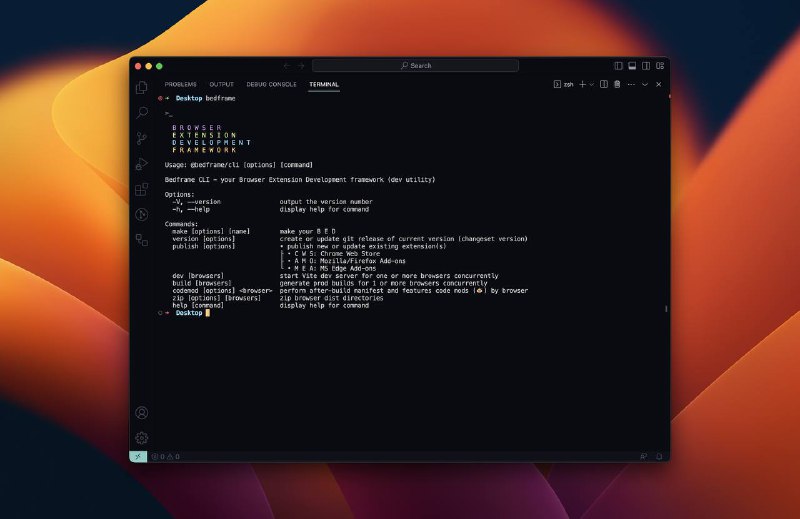Open the Run and Debug view
Image resolution: width=800 pixels, height=519 pixels.
[x=142, y=164]
